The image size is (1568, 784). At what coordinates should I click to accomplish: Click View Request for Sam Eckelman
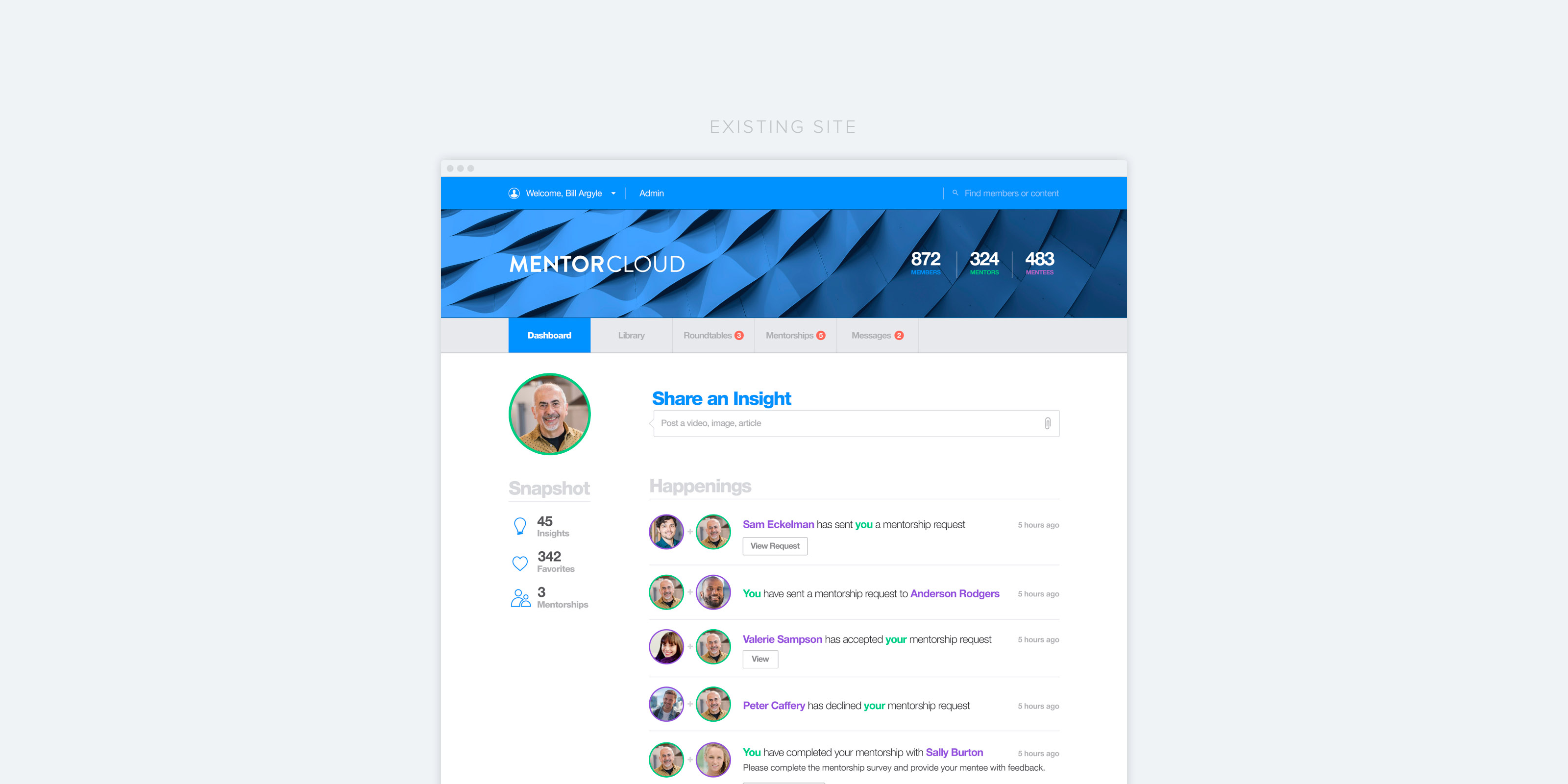pos(774,546)
